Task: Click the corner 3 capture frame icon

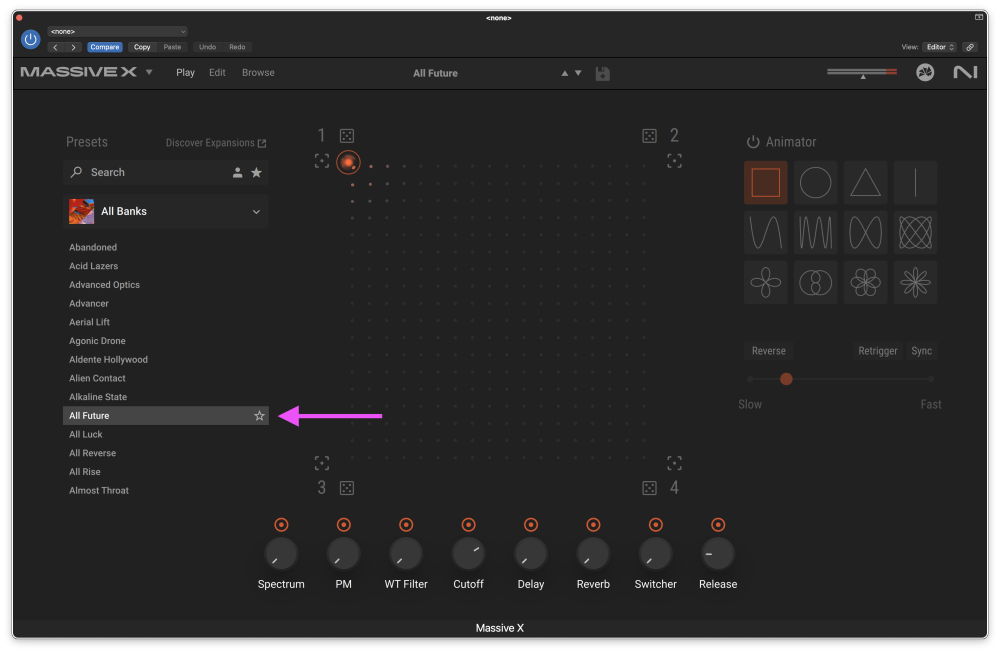Action: click(322, 463)
